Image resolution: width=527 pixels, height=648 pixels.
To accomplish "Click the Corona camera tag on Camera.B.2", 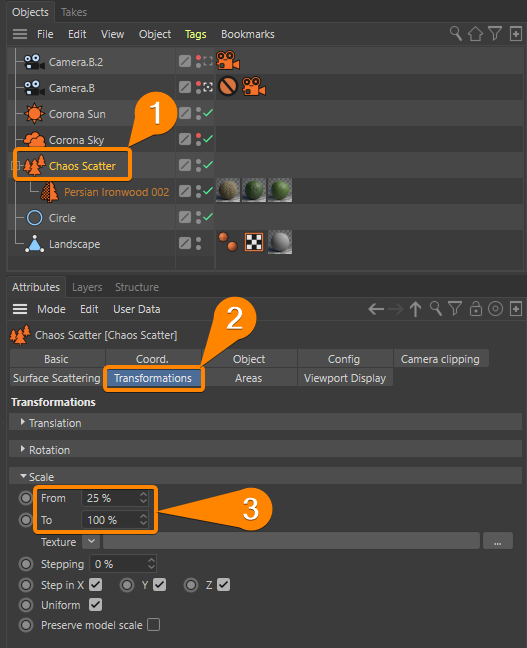I will coord(228,61).
